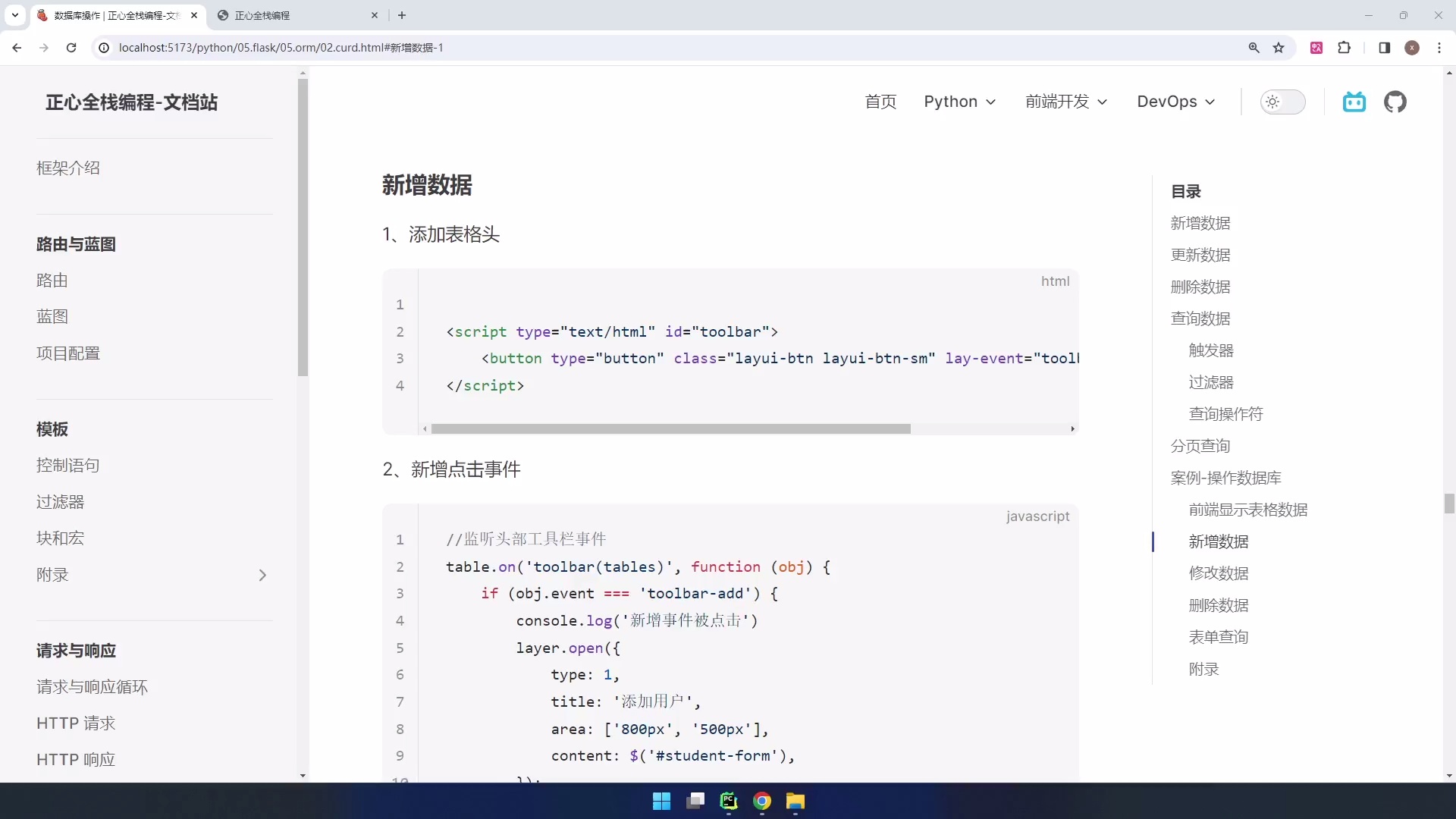Open the DevOps dropdown menu
Screen dimensions: 1456x819
1175,102
